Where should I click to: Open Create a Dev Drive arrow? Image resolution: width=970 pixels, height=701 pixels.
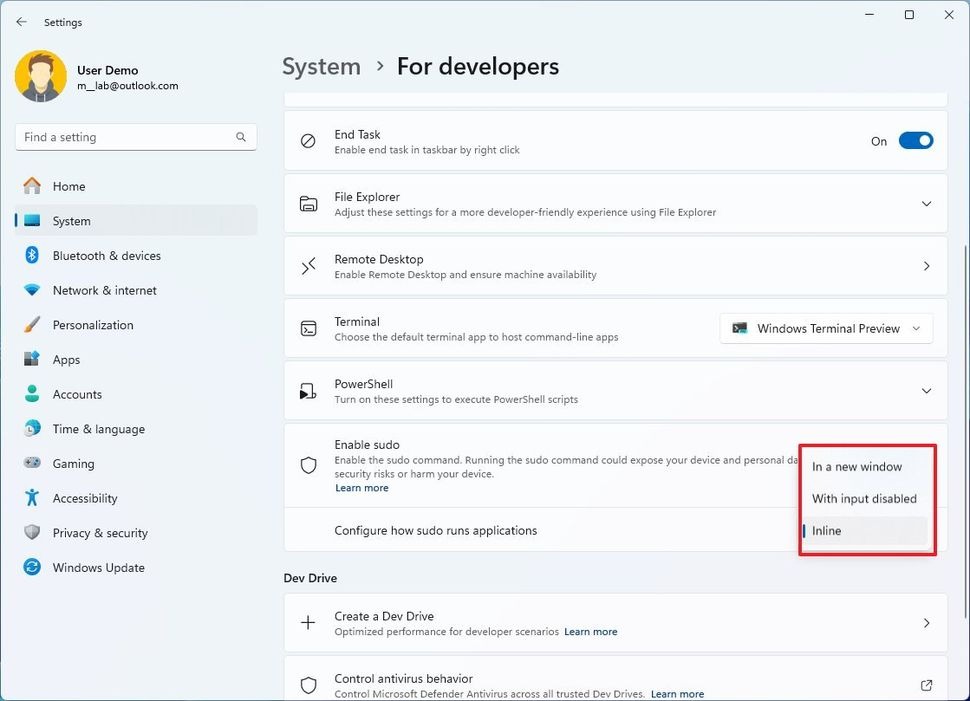click(x=926, y=623)
